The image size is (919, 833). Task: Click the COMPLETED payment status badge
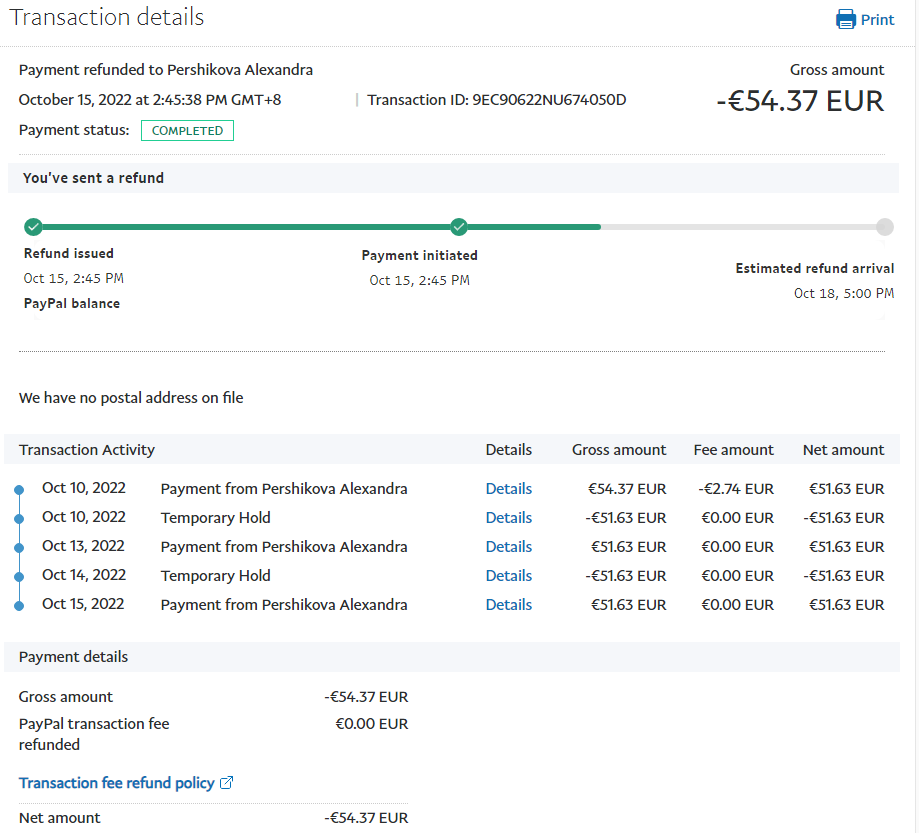(x=187, y=131)
